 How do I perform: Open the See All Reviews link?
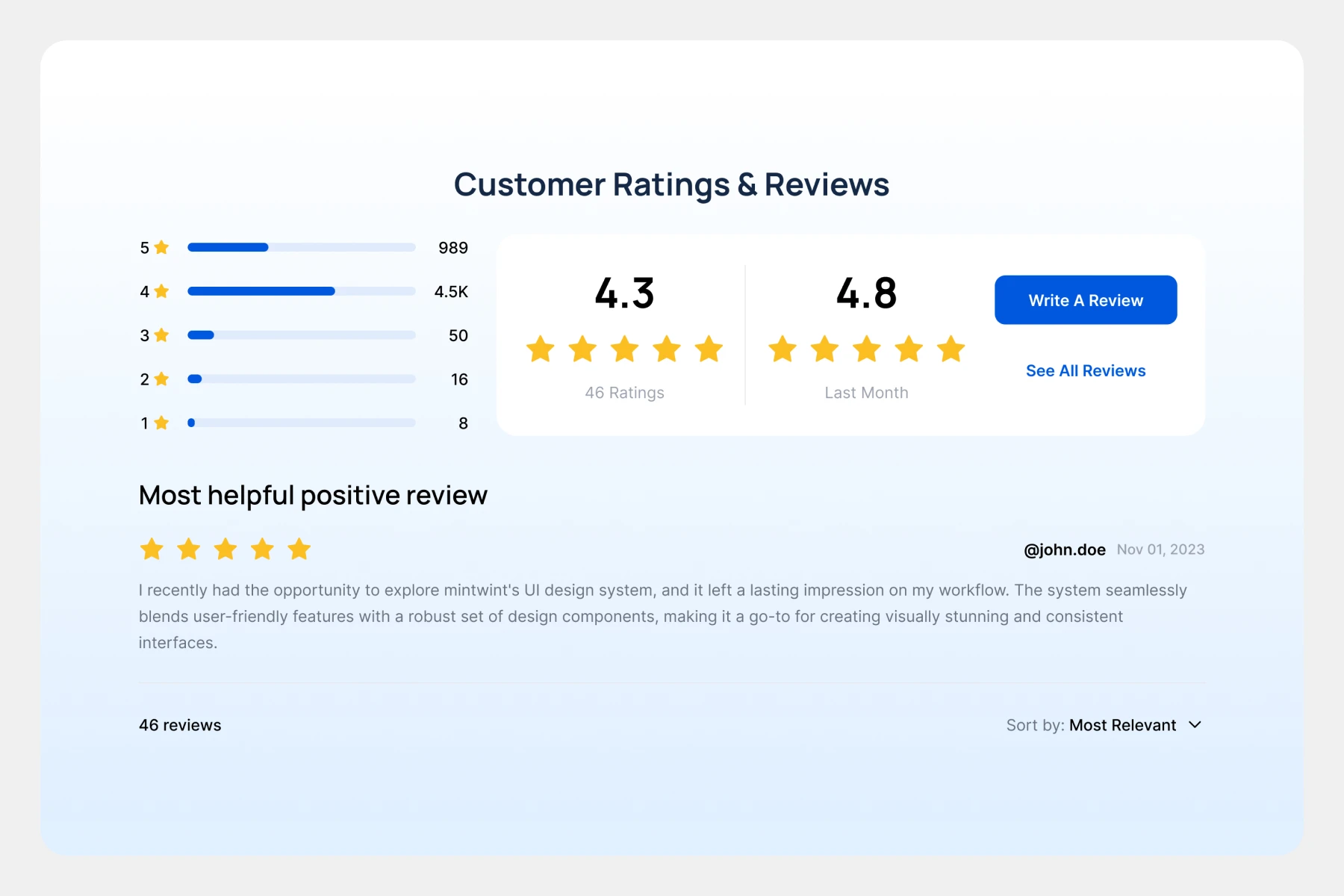(x=1085, y=371)
